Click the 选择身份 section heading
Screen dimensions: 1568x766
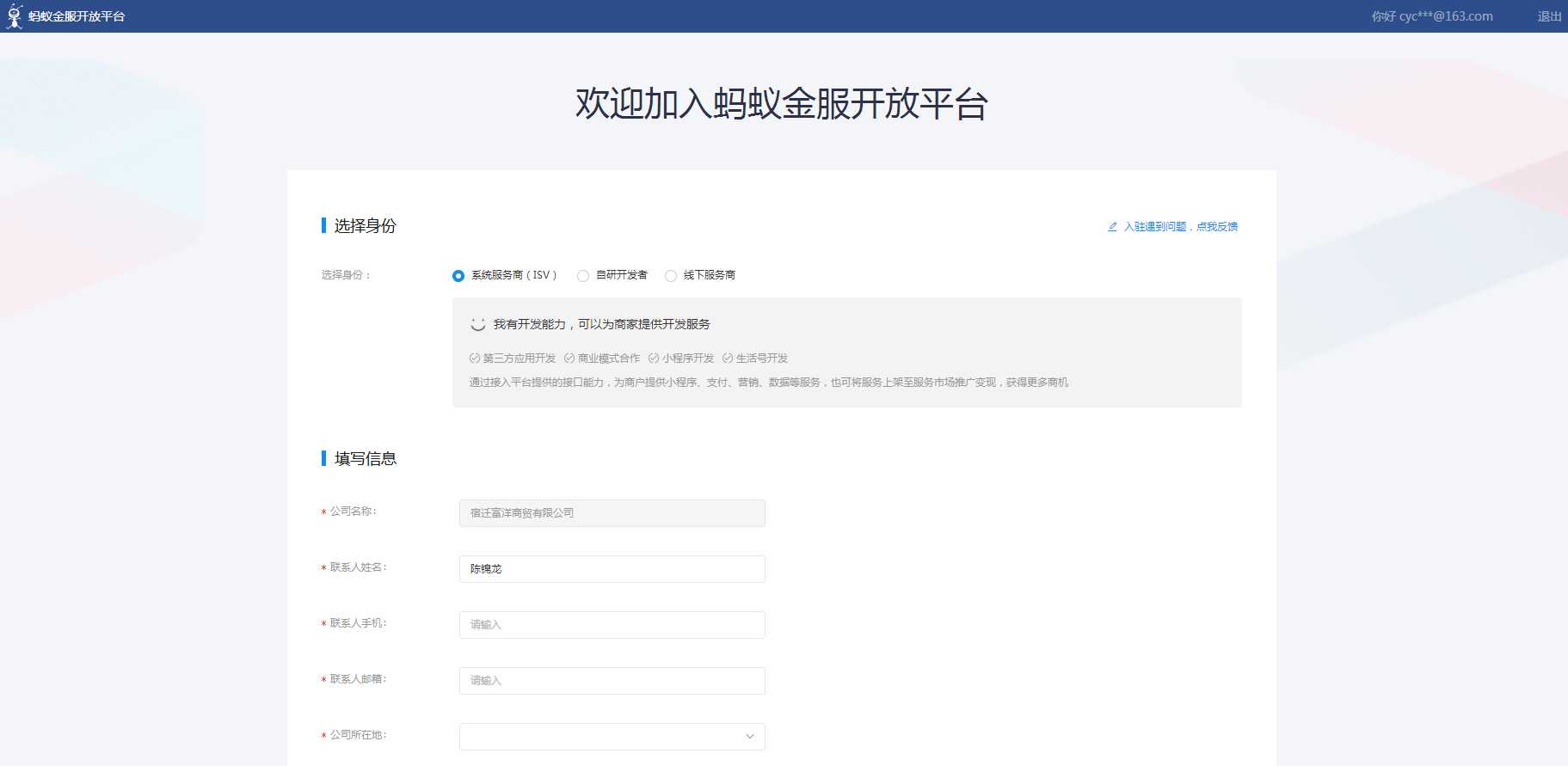click(365, 225)
